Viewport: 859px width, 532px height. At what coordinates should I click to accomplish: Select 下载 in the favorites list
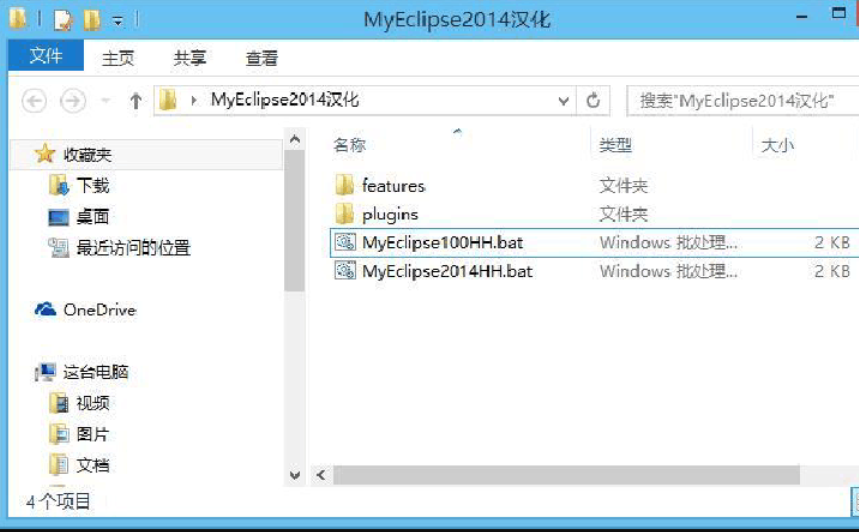pyautogui.click(x=92, y=185)
